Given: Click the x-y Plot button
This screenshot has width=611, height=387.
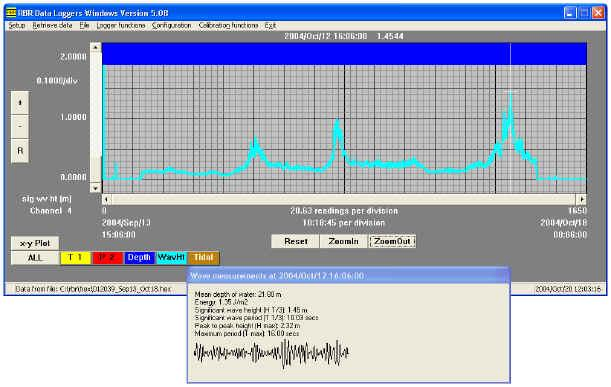Looking at the screenshot, I should click(35, 243).
